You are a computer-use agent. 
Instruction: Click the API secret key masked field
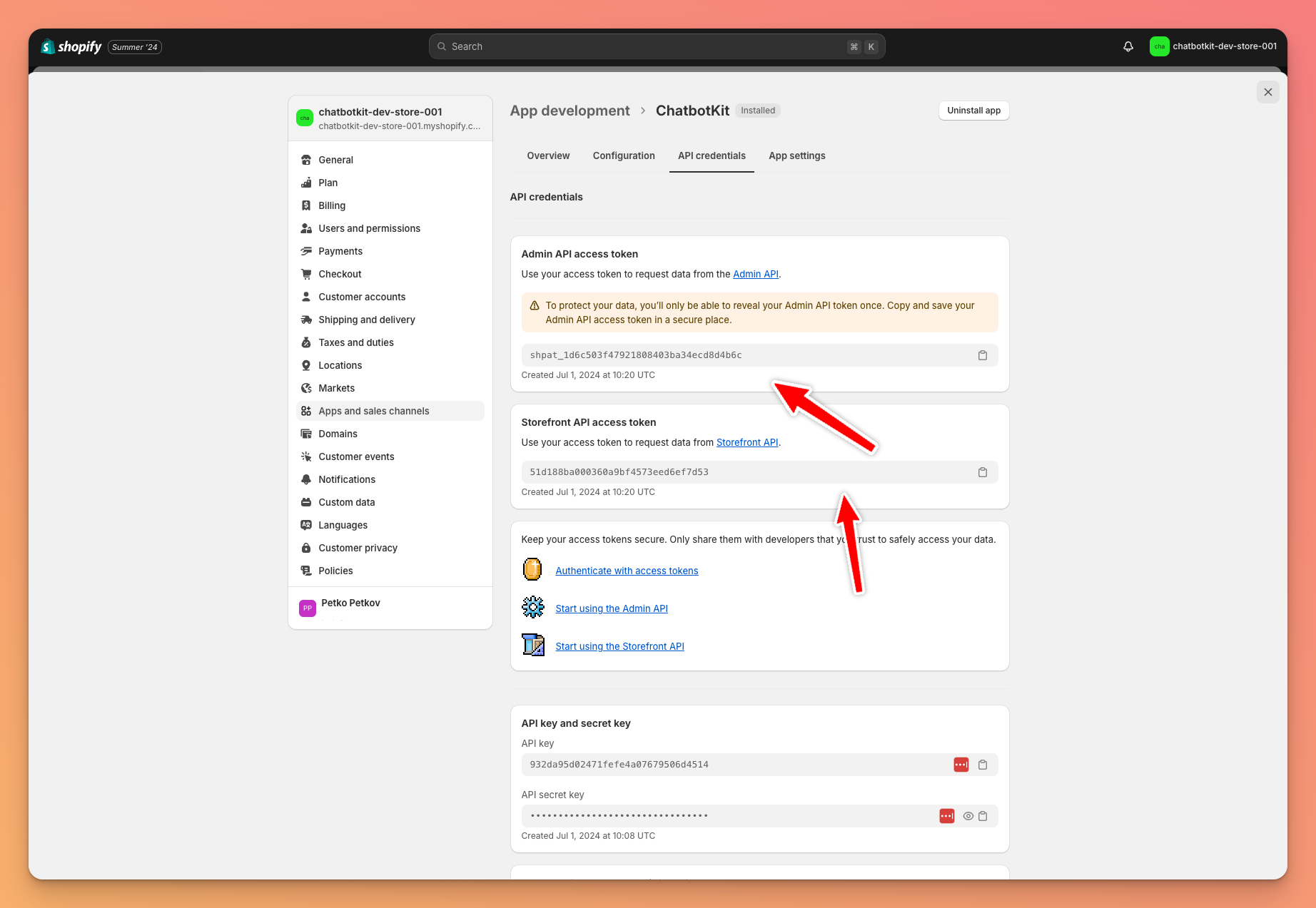click(759, 816)
